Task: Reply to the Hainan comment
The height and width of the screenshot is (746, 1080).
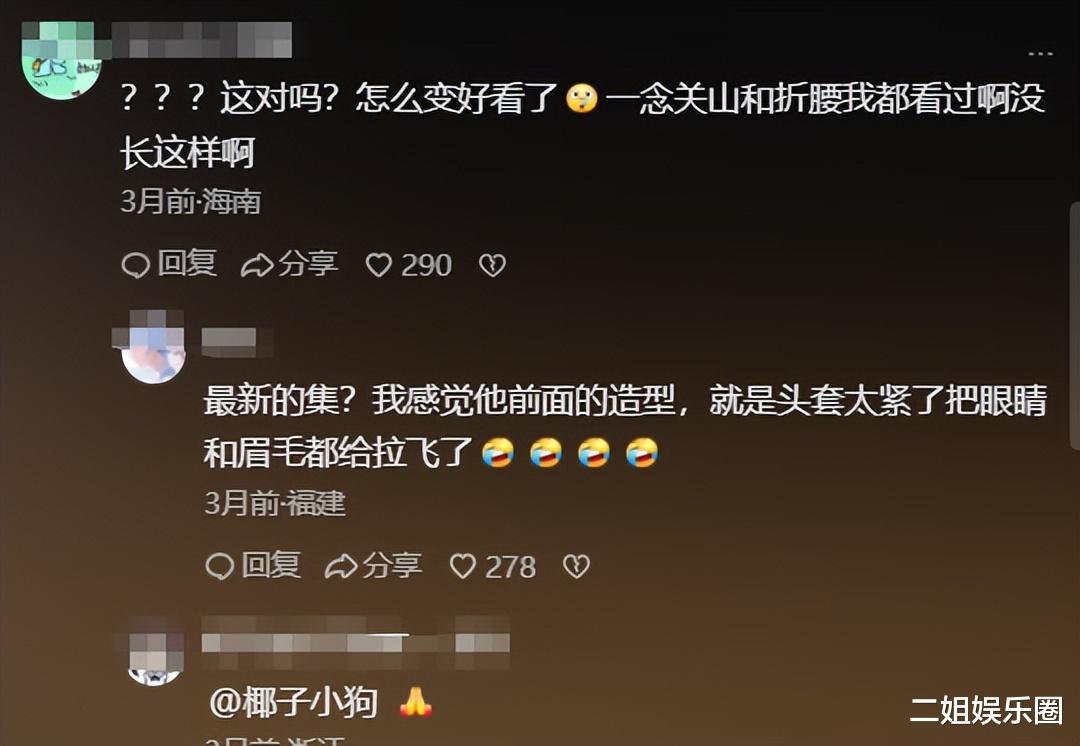Action: (x=169, y=264)
